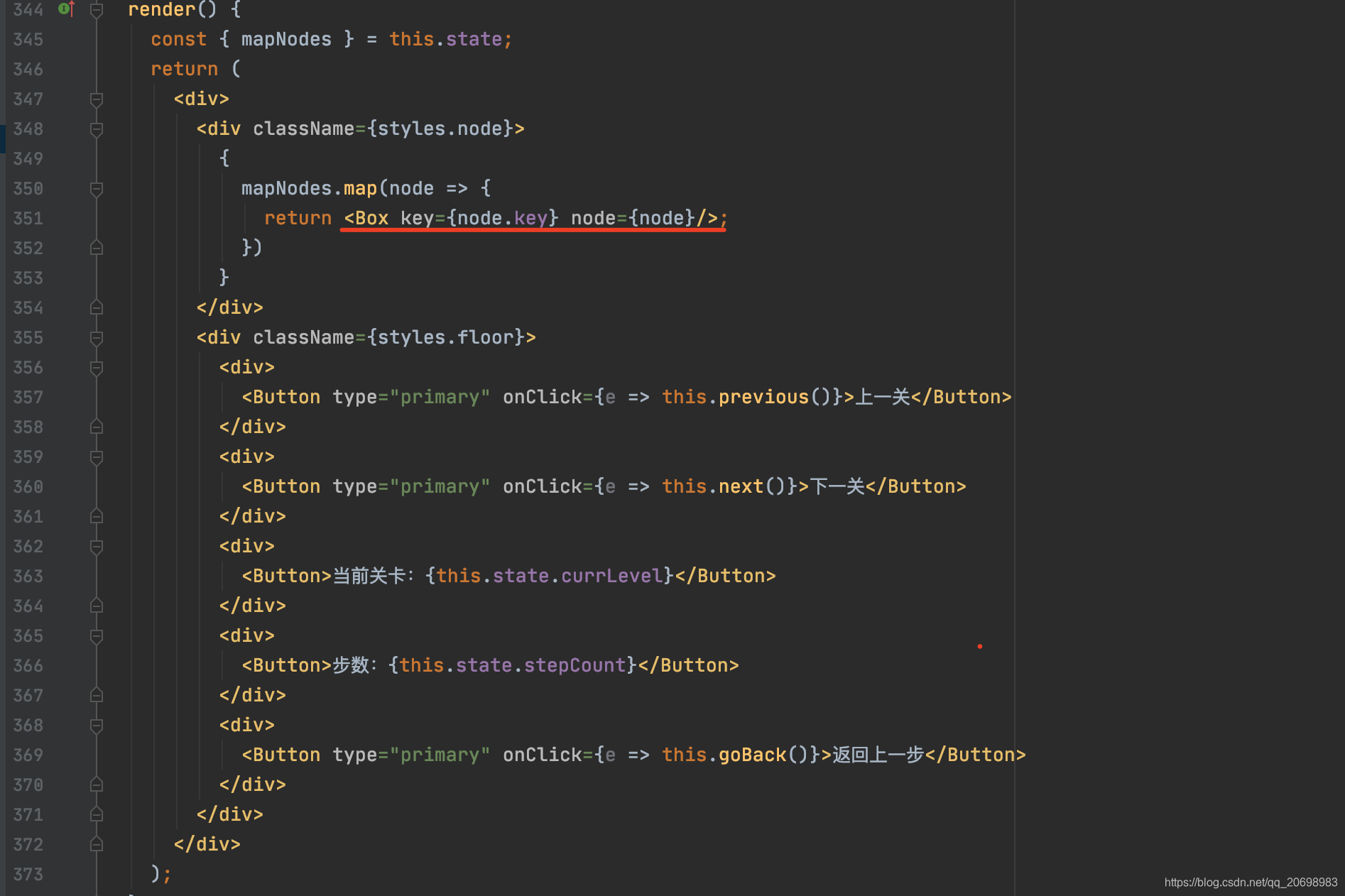The width and height of the screenshot is (1345, 896).
Task: Click the fold end marker at line 352
Action: coord(97,248)
